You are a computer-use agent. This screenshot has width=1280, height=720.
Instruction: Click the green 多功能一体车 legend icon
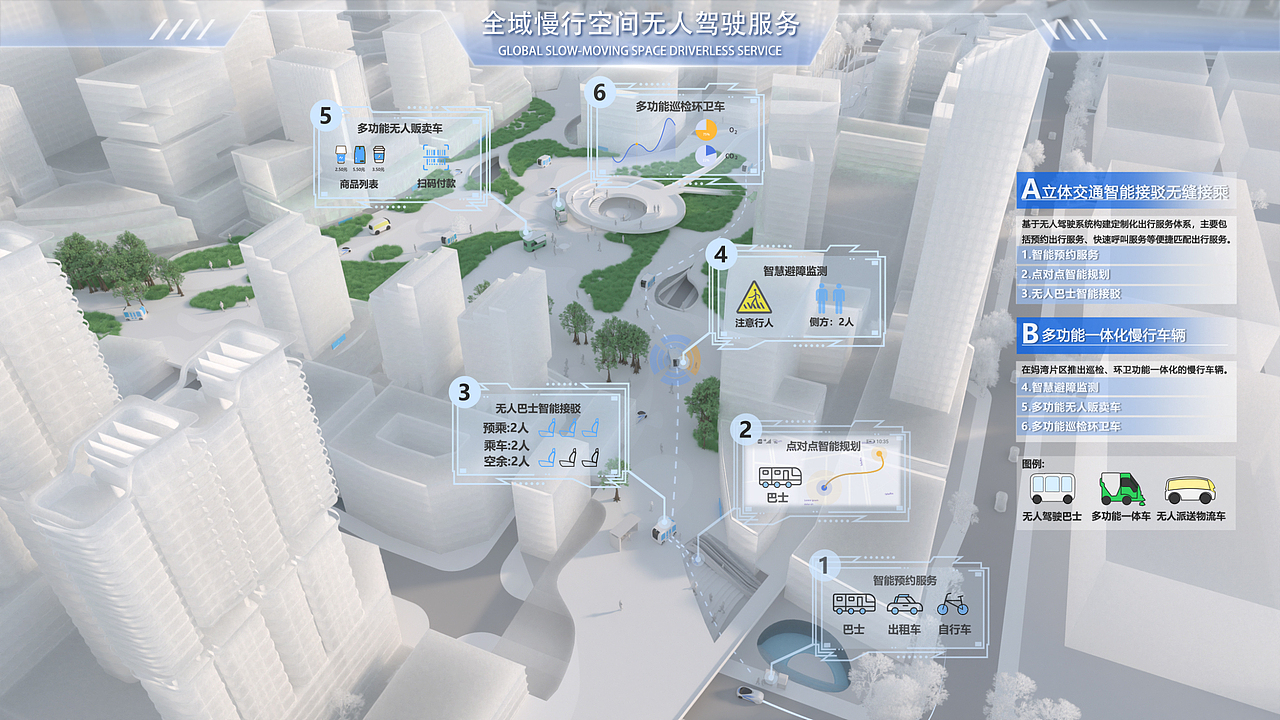click(x=1120, y=488)
